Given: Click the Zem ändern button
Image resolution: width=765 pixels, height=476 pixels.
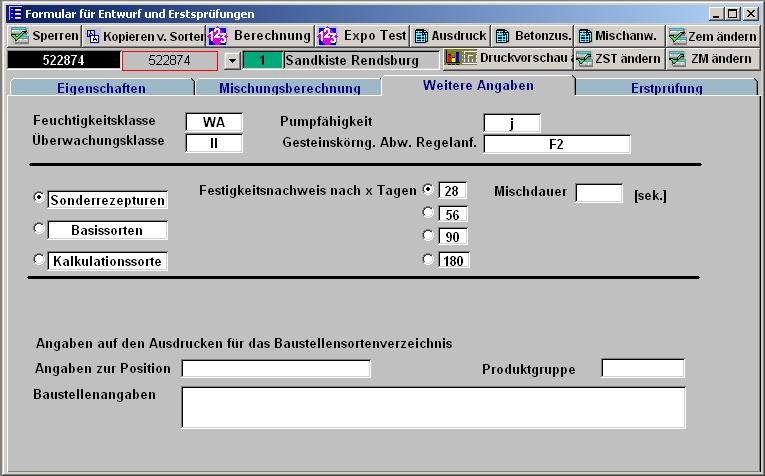Looking at the screenshot, I should pos(713,36).
